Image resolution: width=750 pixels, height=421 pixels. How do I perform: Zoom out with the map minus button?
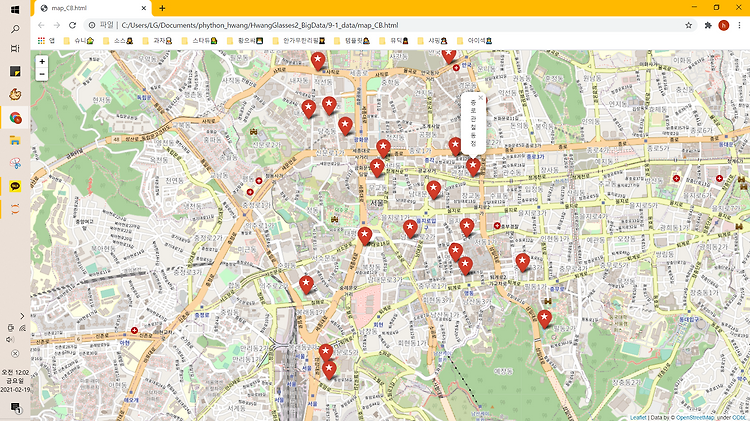(42, 74)
